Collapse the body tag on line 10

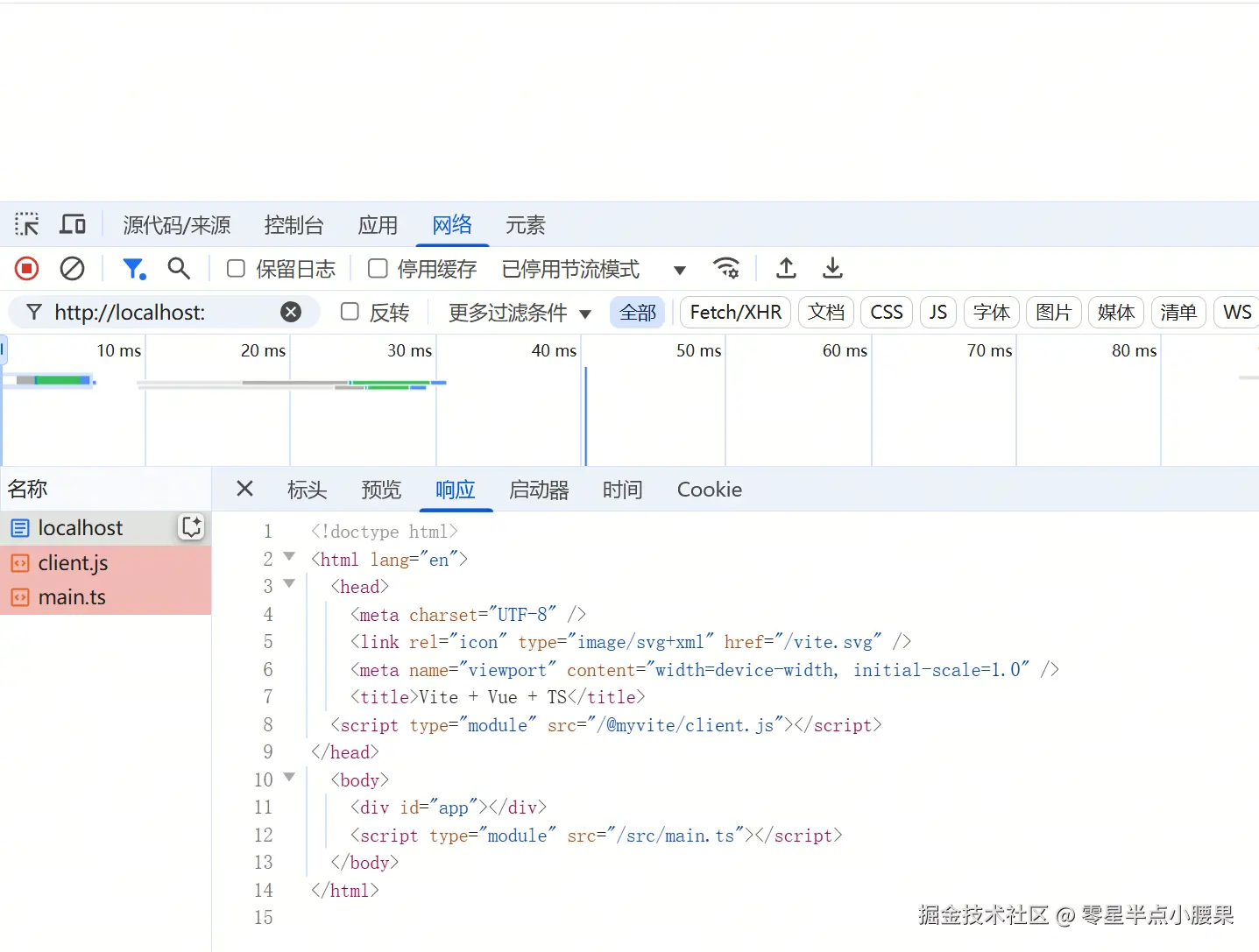(289, 778)
